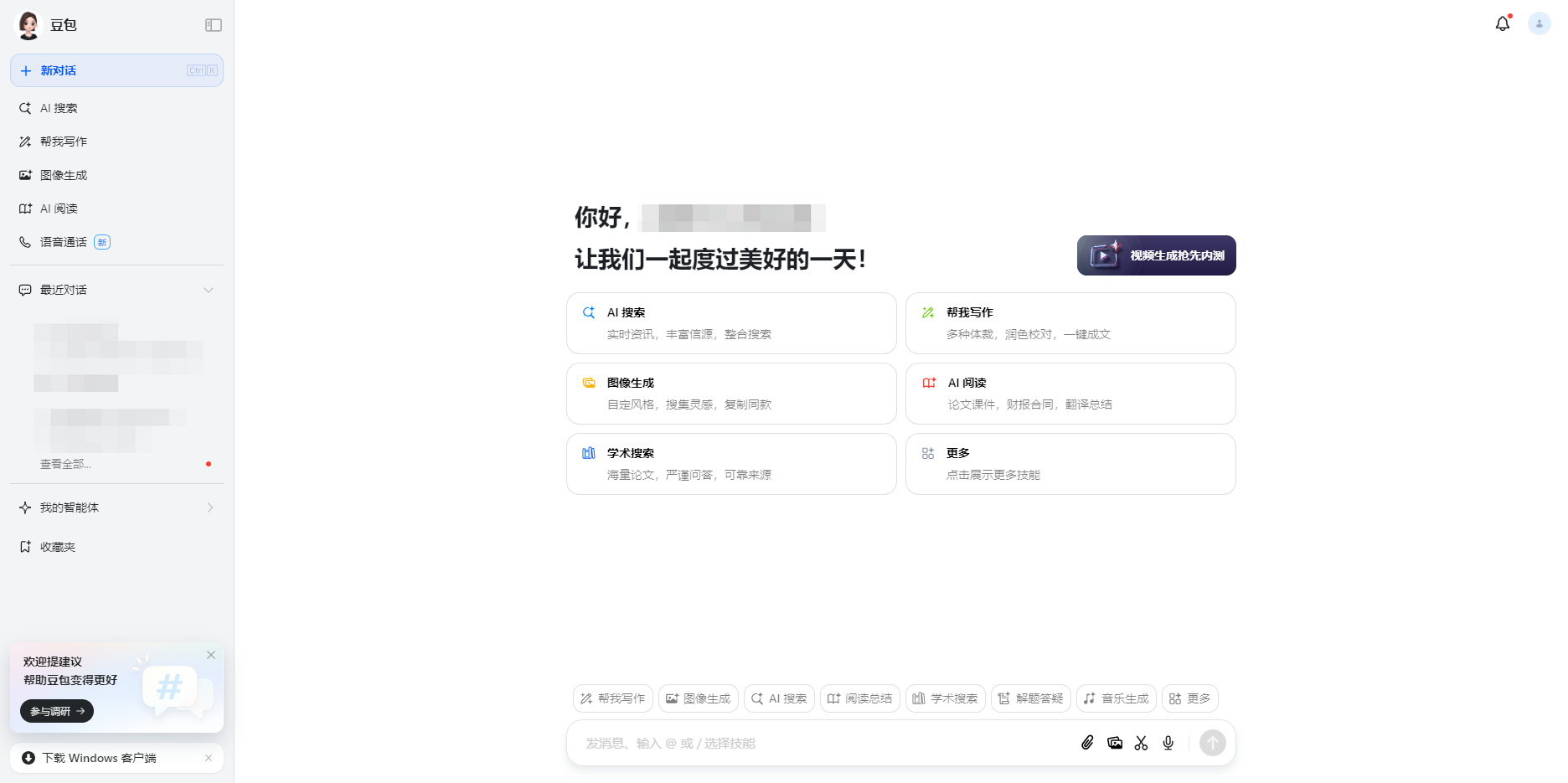
Task: Attach a file with the paperclip icon
Action: click(1087, 743)
